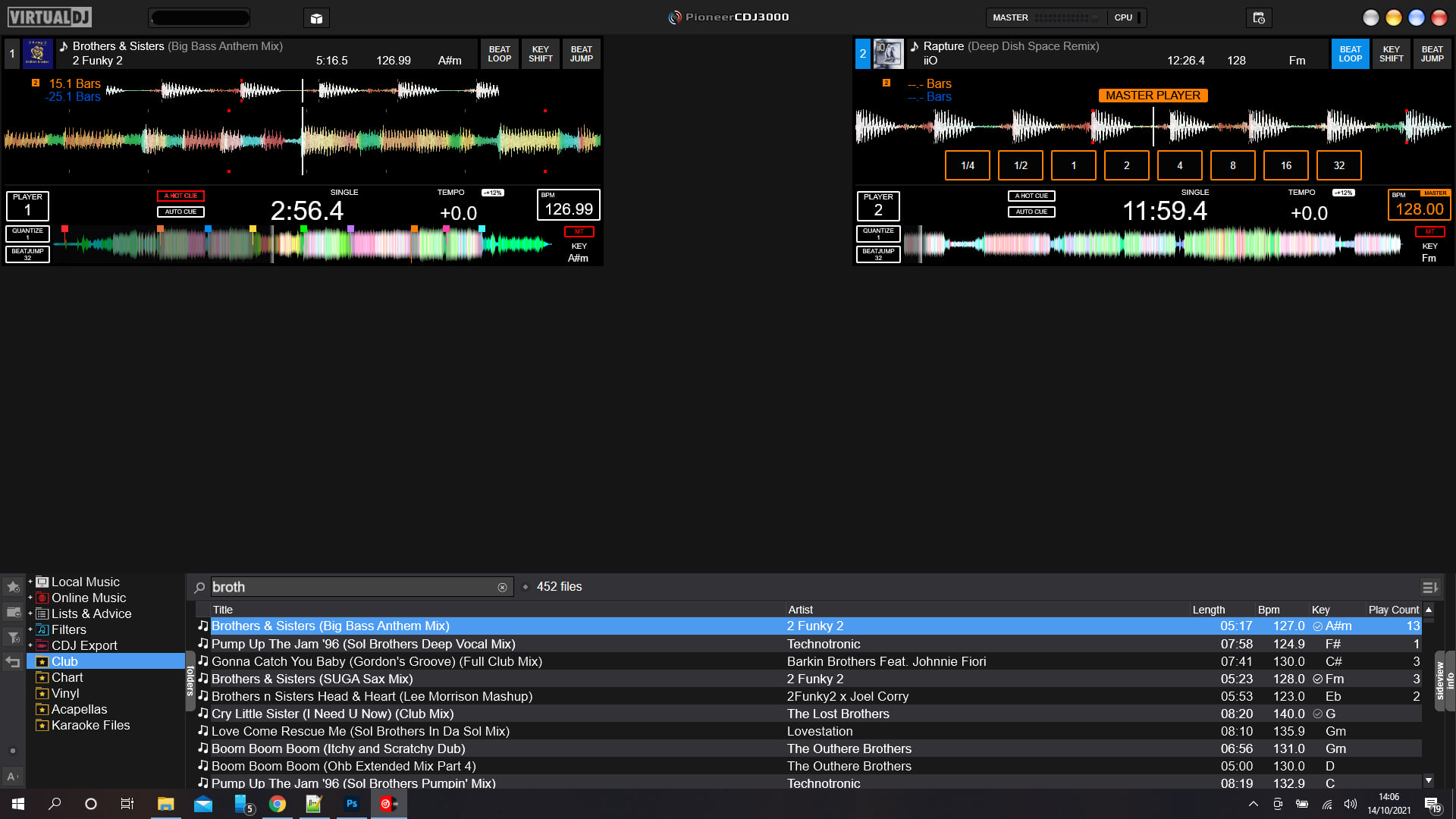Screen dimensions: 1456x819
Task: Toggle deck 2 A HOT CUE
Action: [x=1031, y=196]
